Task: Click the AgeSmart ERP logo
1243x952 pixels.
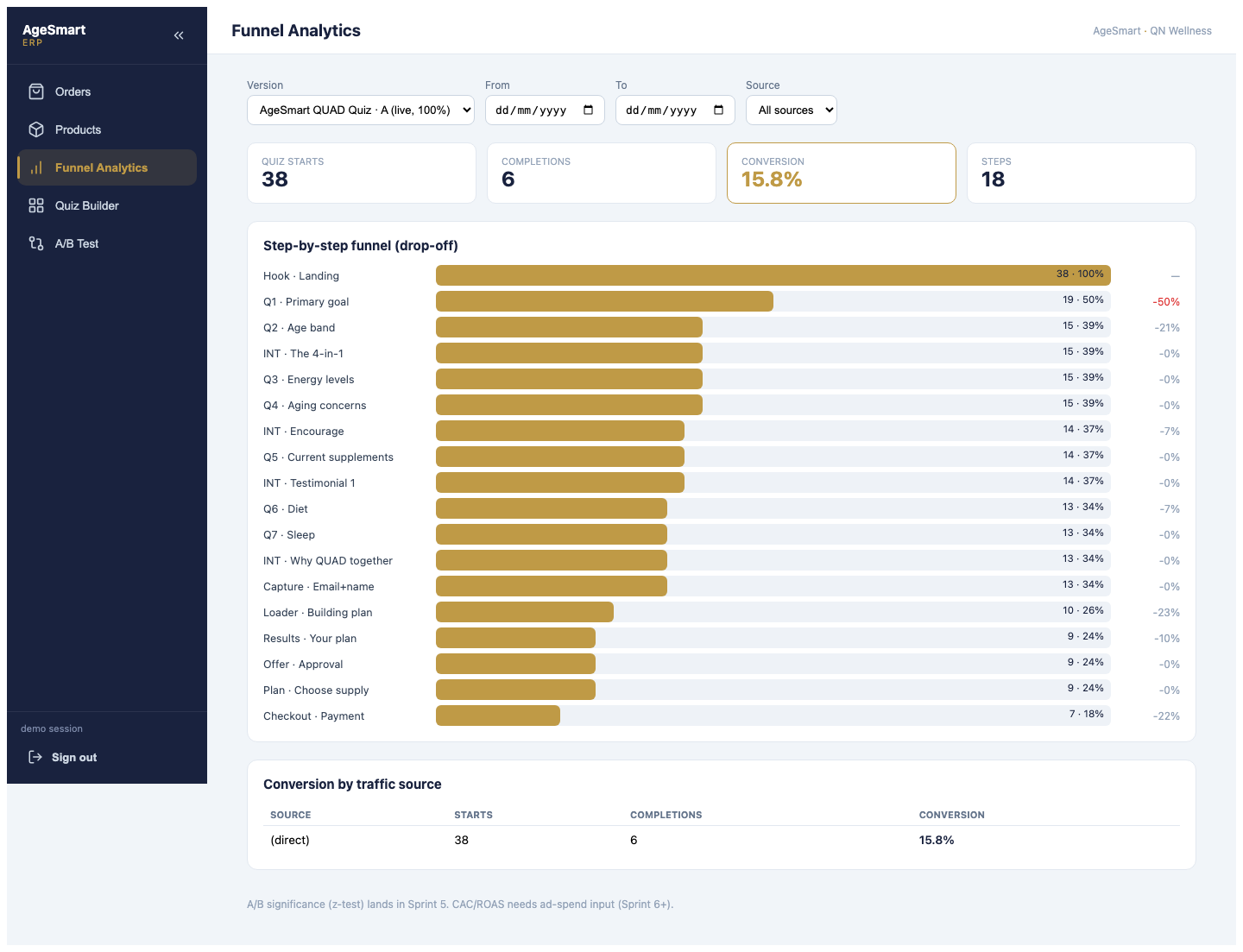Action: (54, 35)
